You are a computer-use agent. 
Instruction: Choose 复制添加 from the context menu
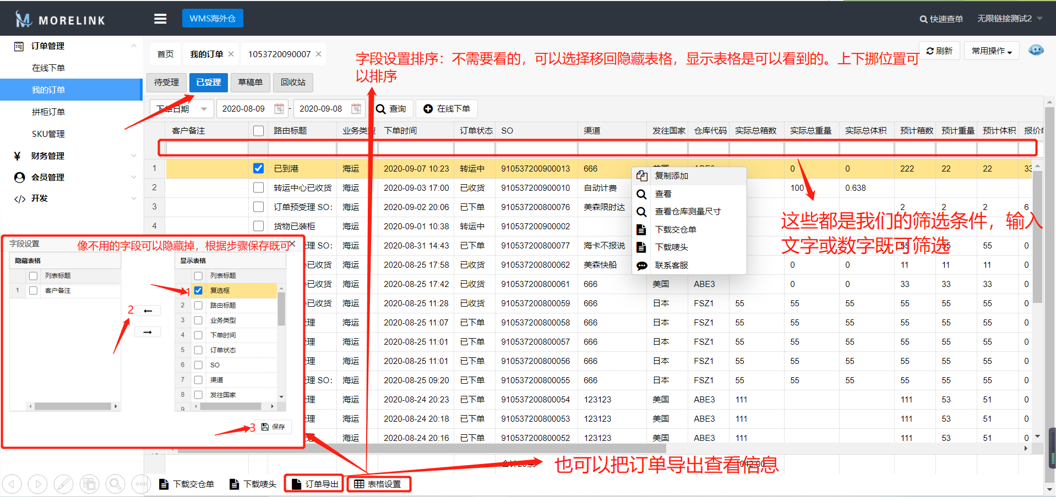click(x=688, y=175)
